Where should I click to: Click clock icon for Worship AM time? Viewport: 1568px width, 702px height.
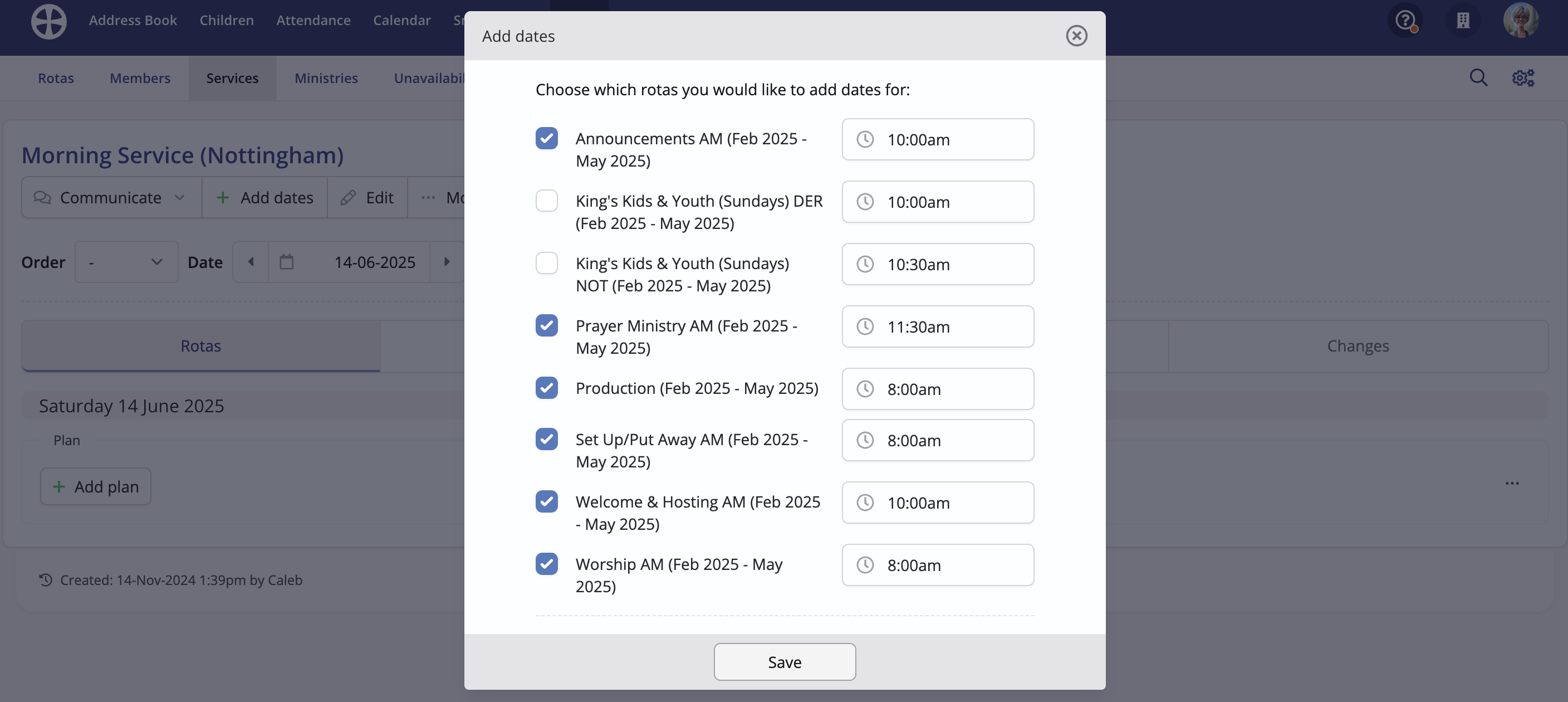[x=865, y=565]
